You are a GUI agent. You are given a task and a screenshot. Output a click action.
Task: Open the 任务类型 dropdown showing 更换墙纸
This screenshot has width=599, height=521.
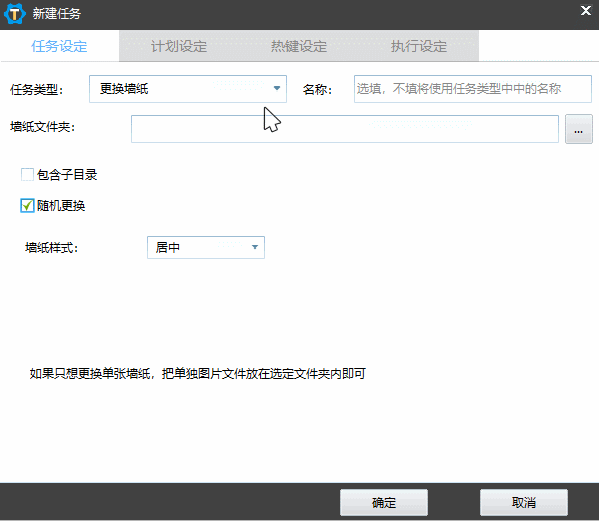click(188, 89)
